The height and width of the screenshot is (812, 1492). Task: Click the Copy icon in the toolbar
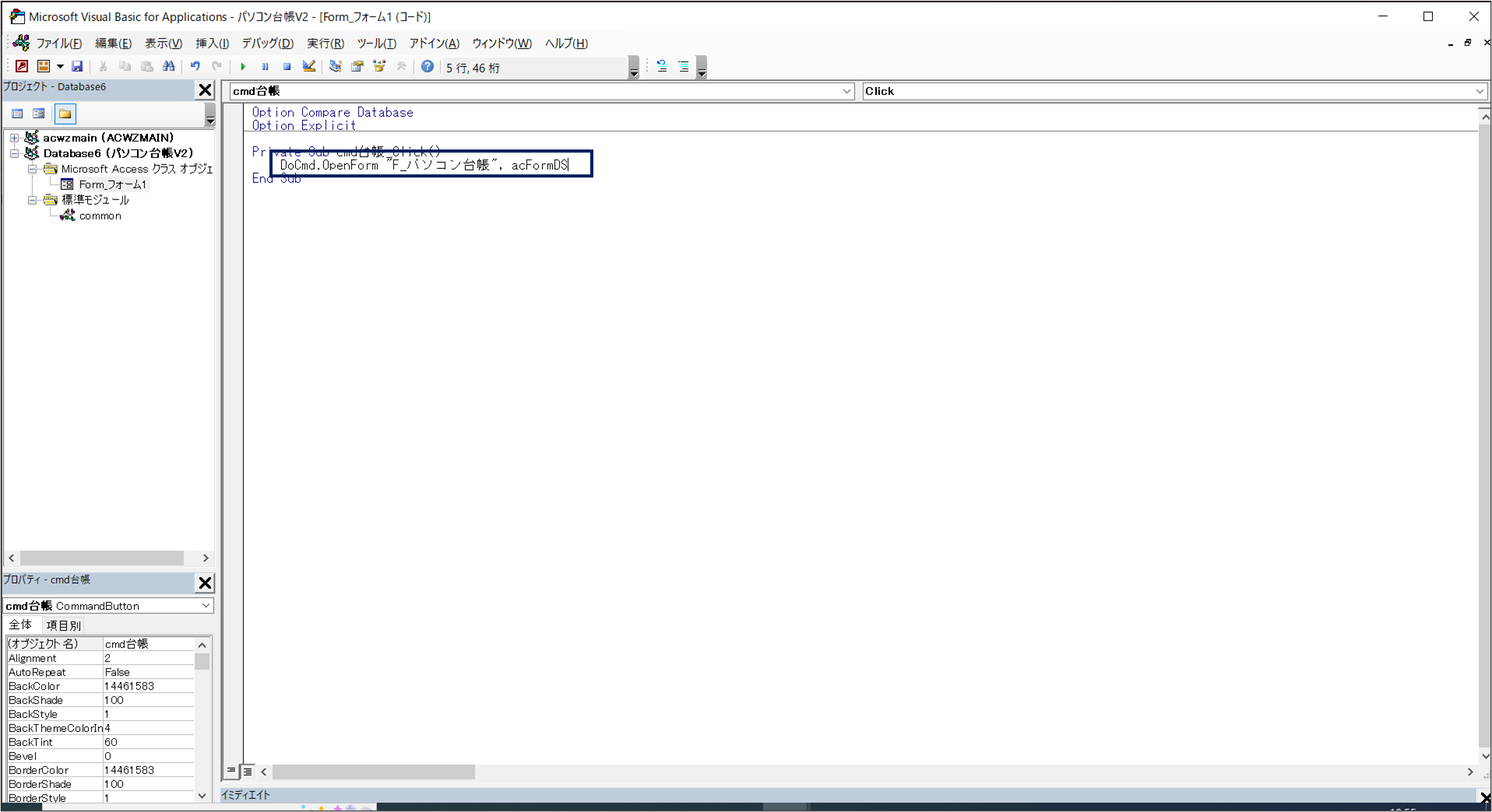click(x=125, y=66)
